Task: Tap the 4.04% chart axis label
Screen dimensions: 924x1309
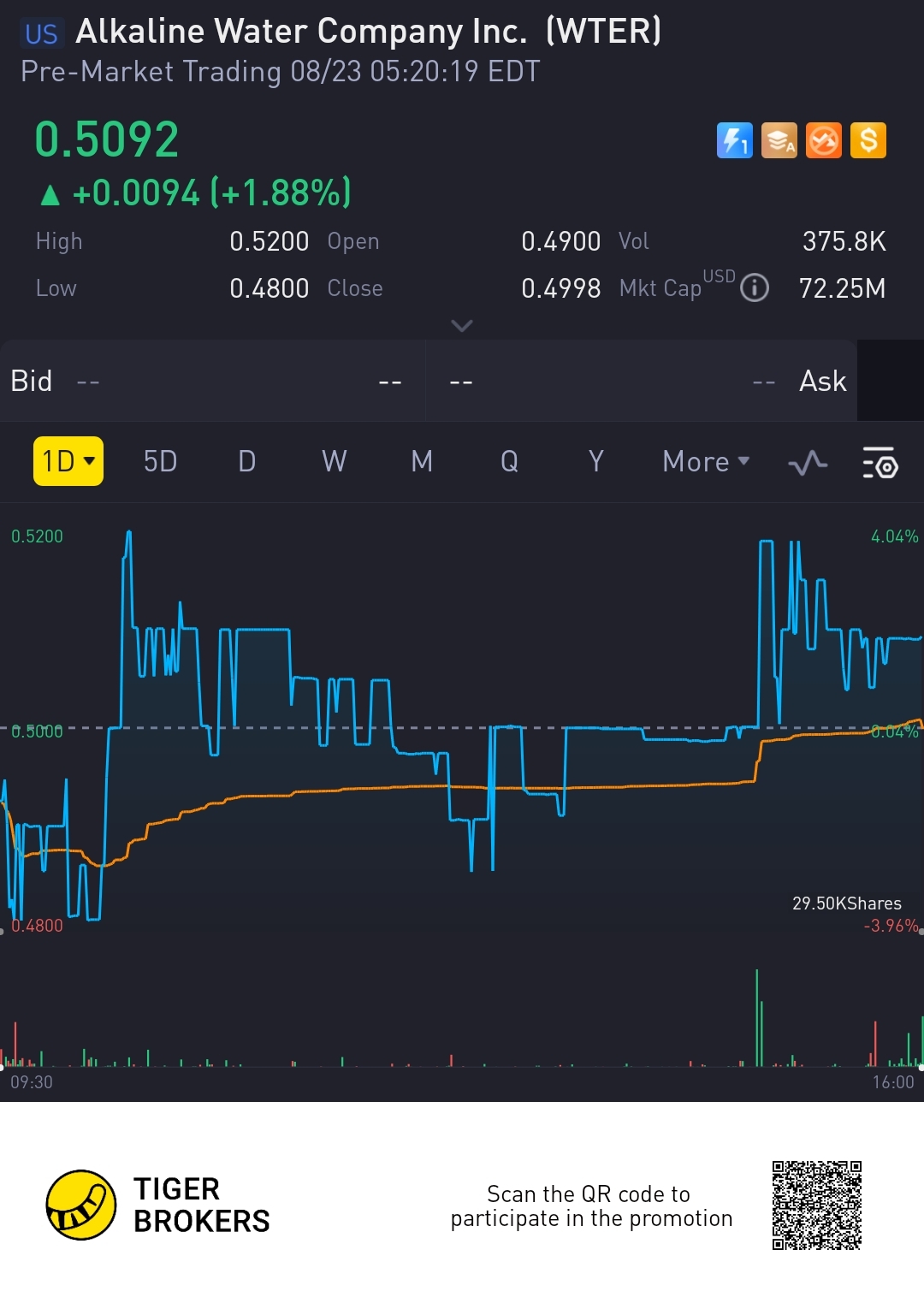Action: tap(895, 536)
